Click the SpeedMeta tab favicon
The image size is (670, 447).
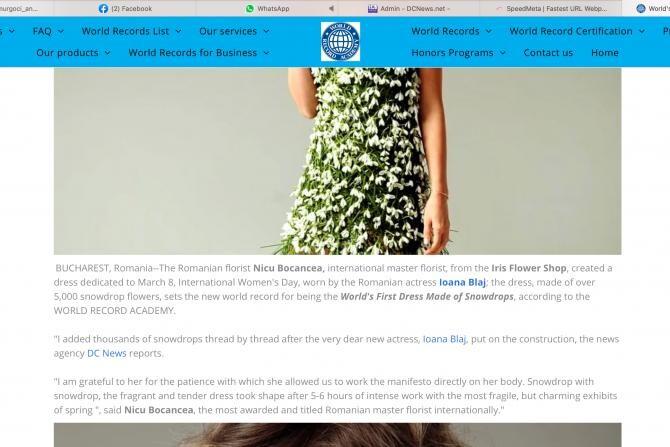pos(499,8)
